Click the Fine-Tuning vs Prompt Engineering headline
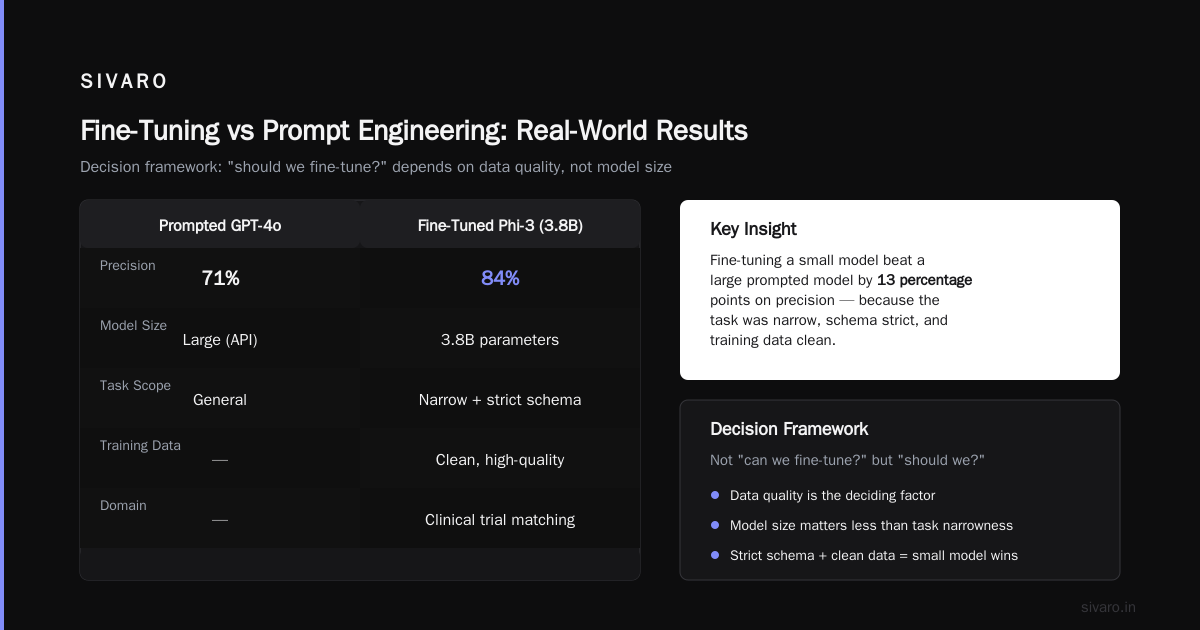1200x630 pixels. point(414,131)
